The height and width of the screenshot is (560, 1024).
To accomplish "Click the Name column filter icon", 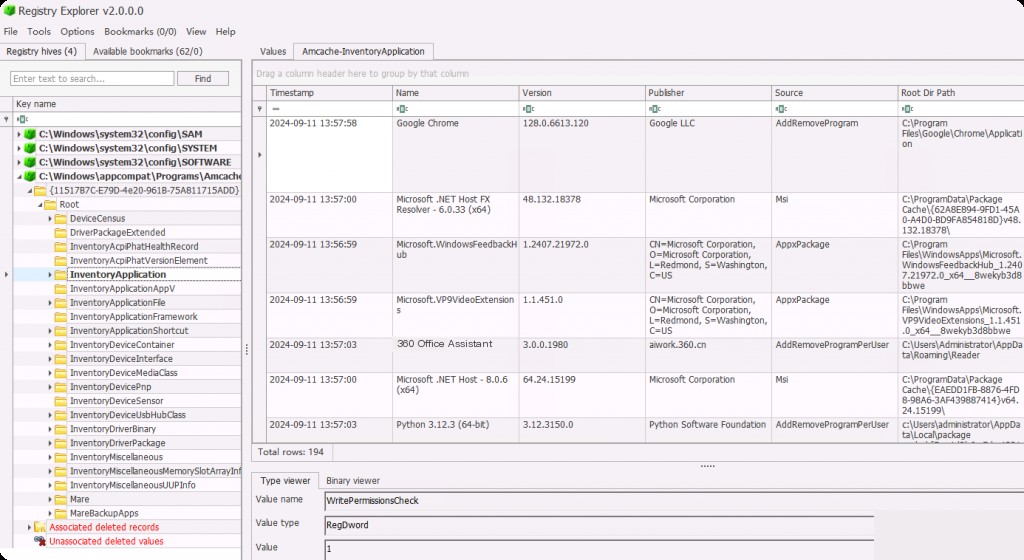I will coord(402,109).
